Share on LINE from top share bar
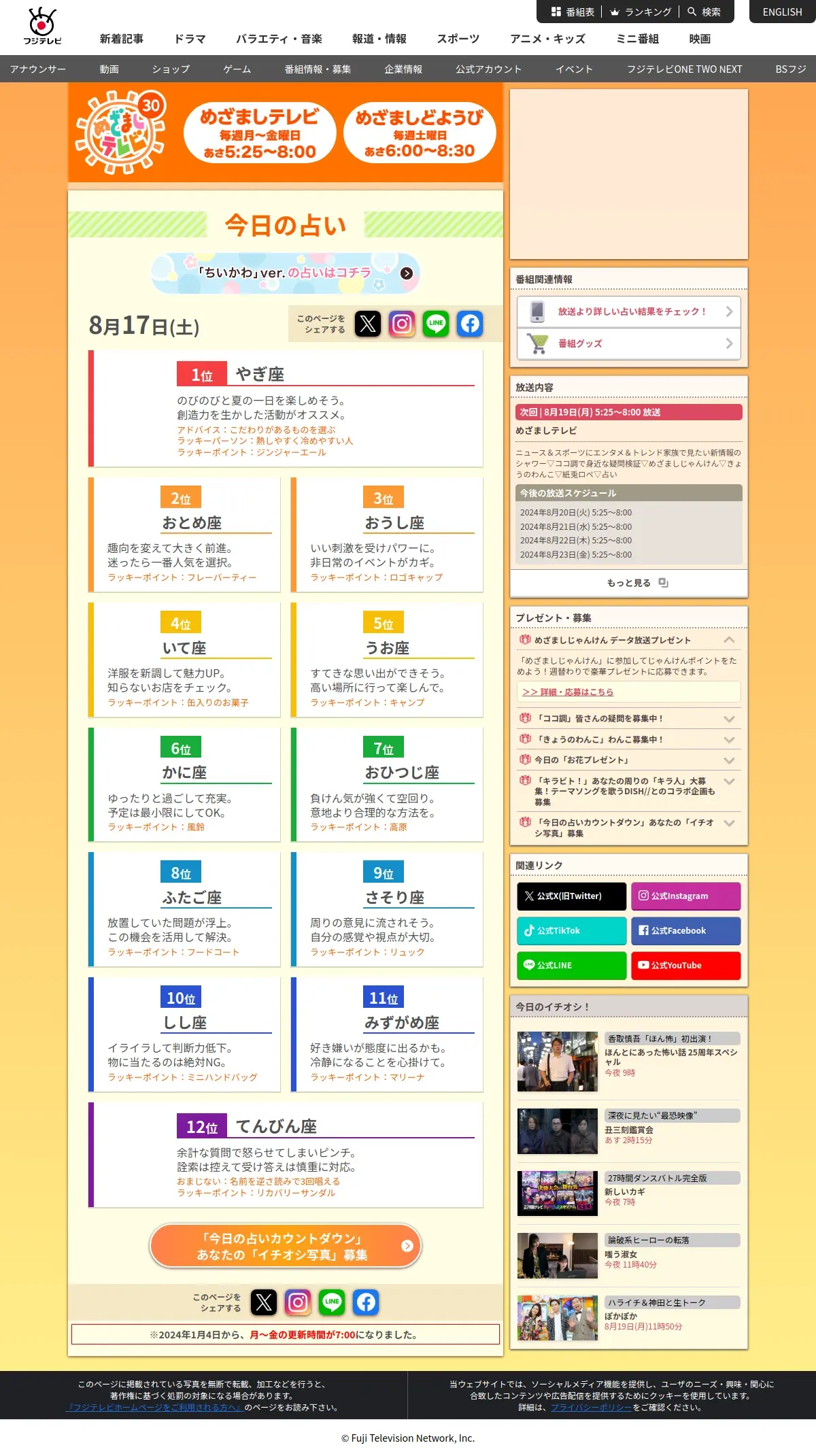816x1456 pixels. point(436,324)
